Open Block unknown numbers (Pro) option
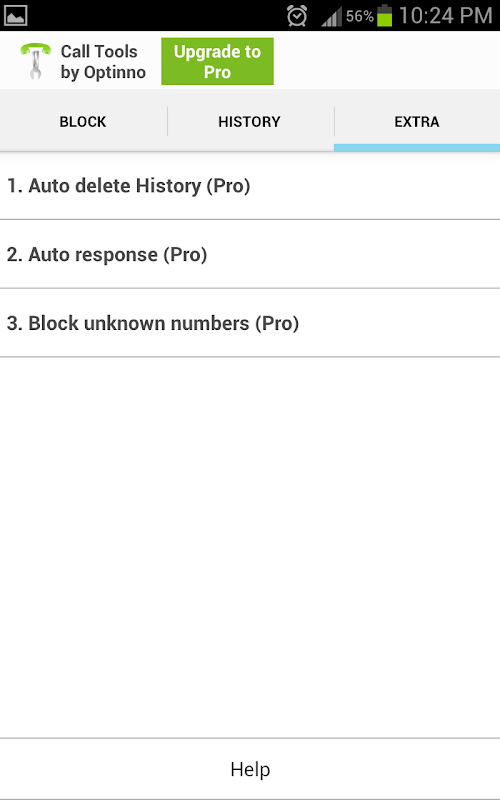Image resolution: width=500 pixels, height=800 pixels. click(x=250, y=323)
